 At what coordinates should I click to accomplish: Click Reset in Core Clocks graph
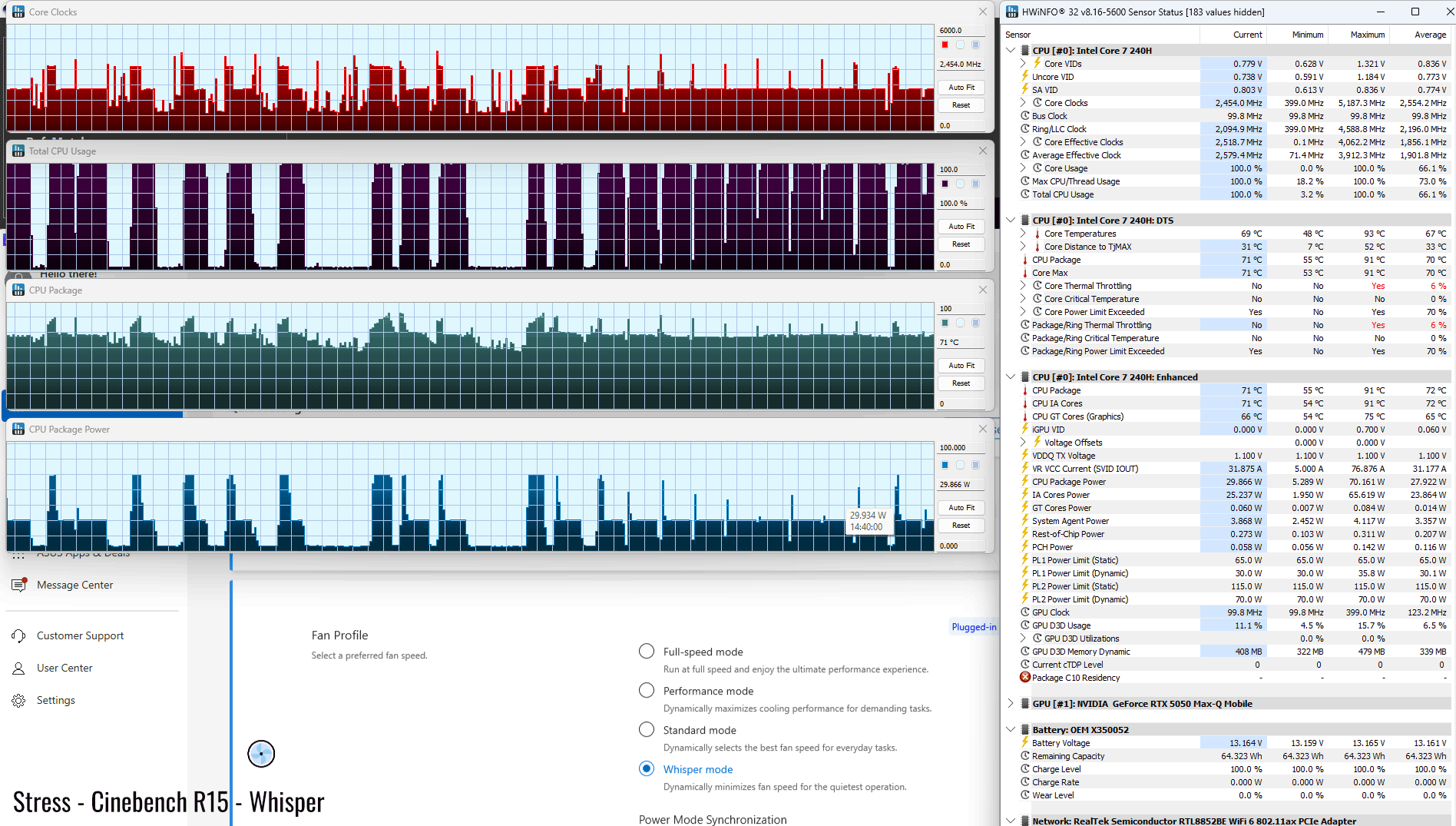pos(961,105)
